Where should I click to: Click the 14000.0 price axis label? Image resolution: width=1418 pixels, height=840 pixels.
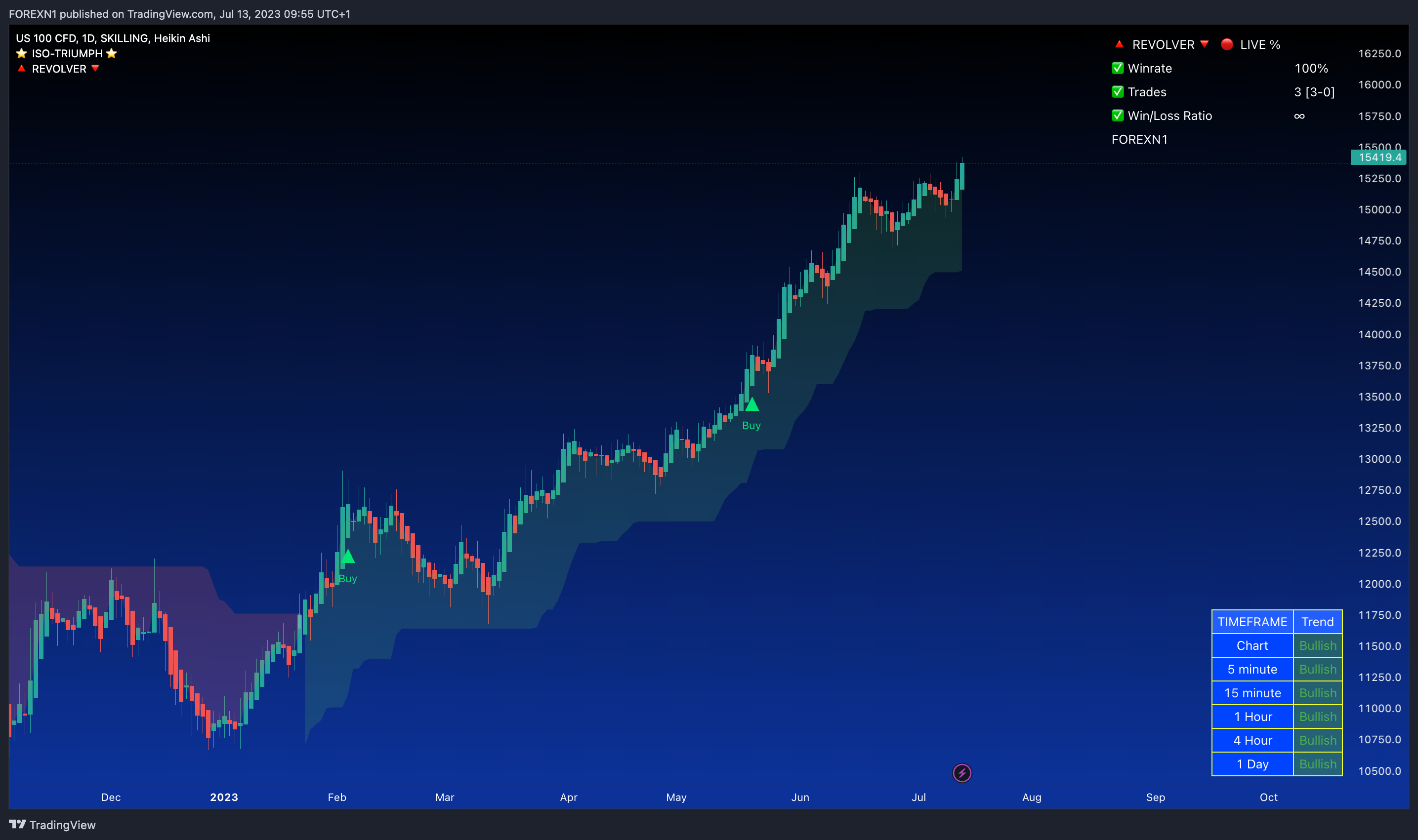click(x=1379, y=334)
